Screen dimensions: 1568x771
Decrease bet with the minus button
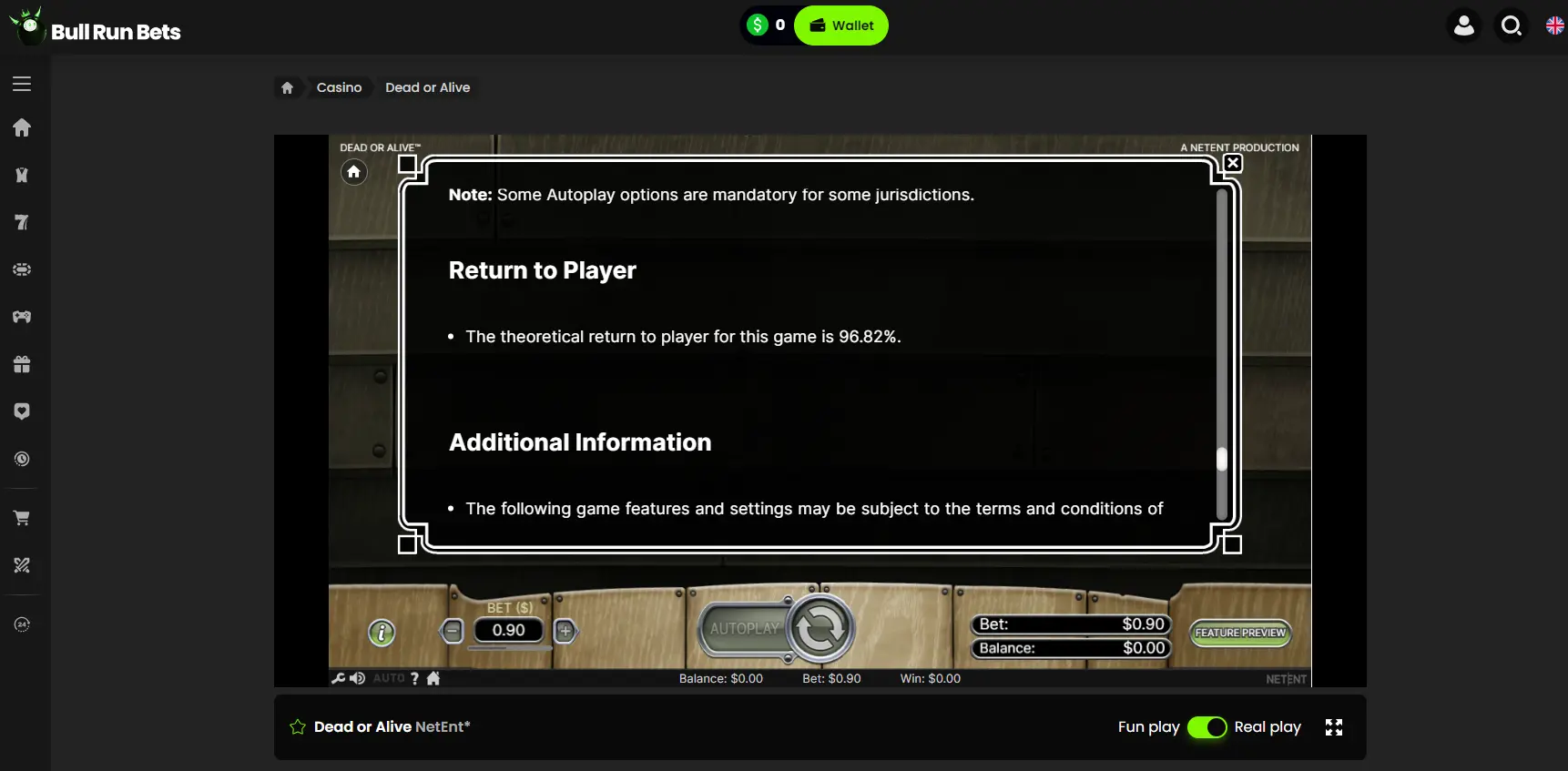[452, 630]
